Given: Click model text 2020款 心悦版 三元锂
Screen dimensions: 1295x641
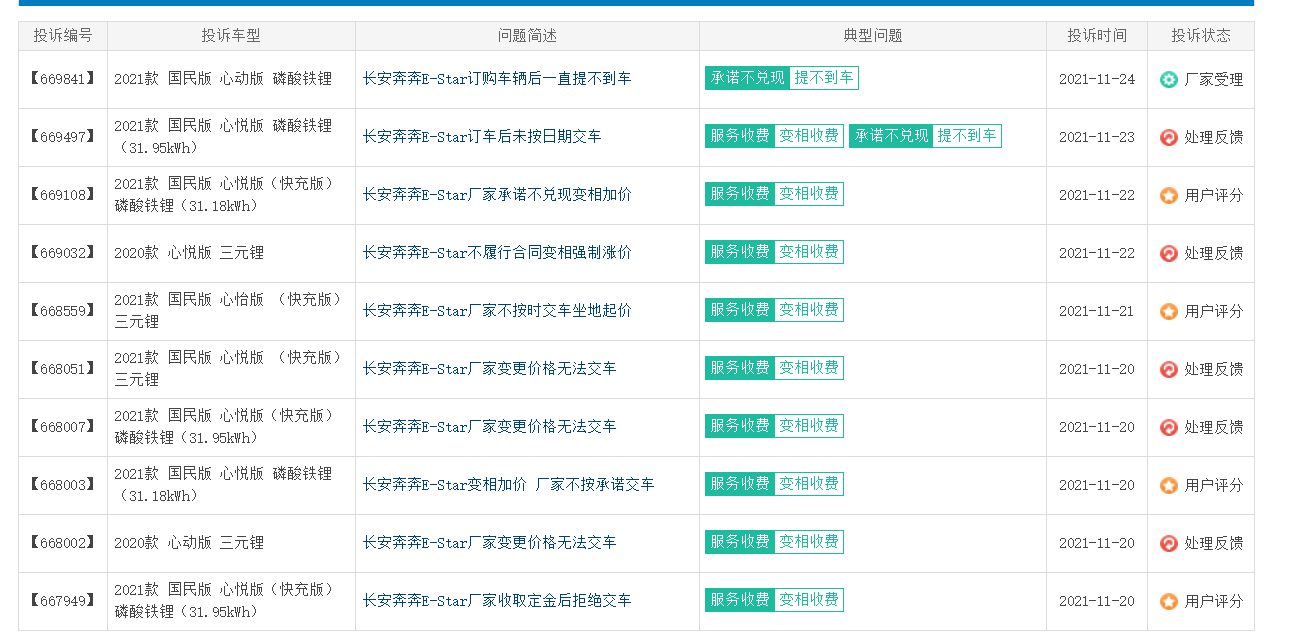Looking at the screenshot, I should pyautogui.click(x=189, y=253).
